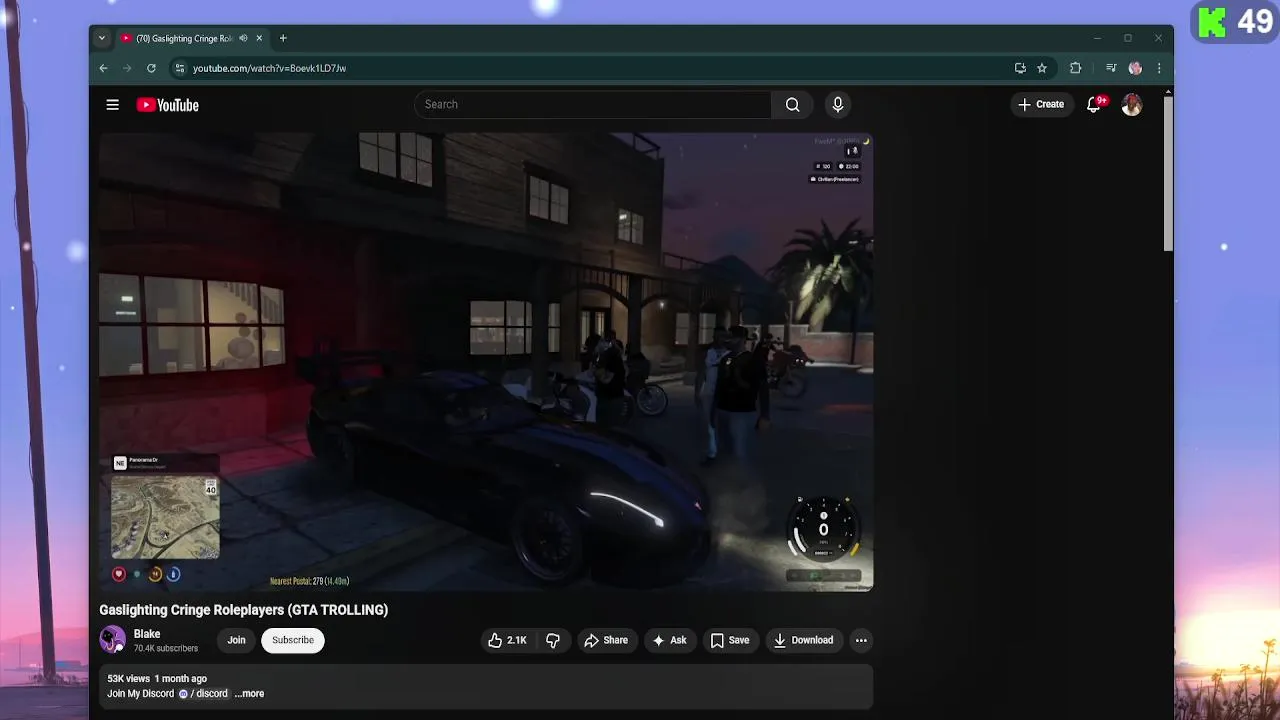Open a new browser tab
Viewport: 1280px width, 720px height.
click(x=283, y=38)
